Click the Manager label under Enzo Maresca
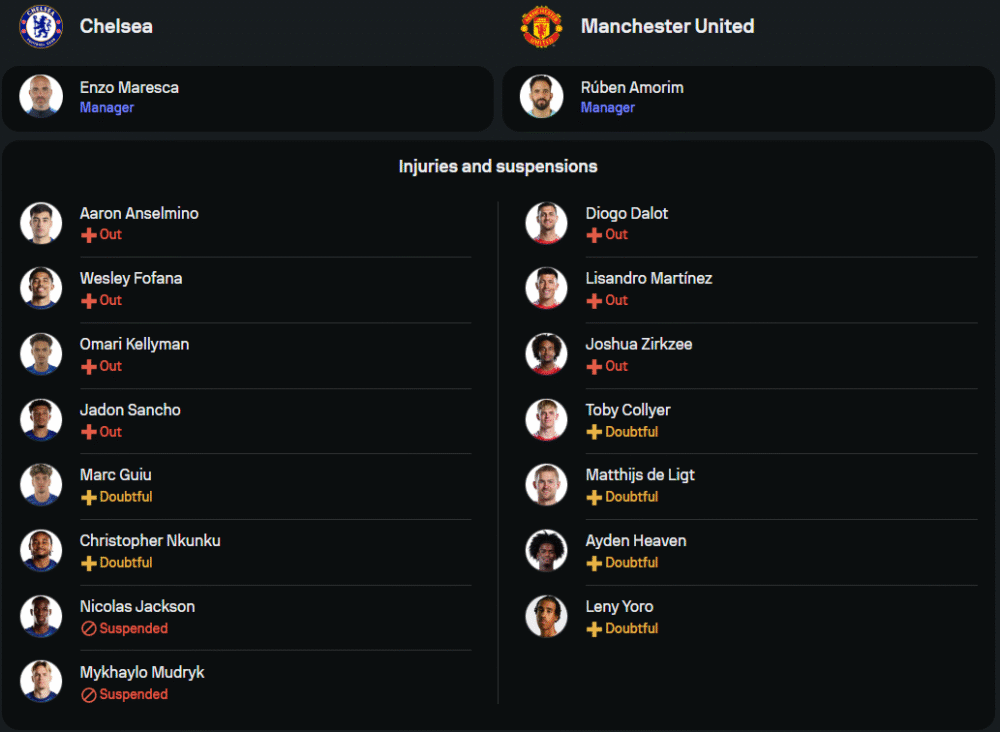This screenshot has width=1000, height=732. [x=107, y=108]
